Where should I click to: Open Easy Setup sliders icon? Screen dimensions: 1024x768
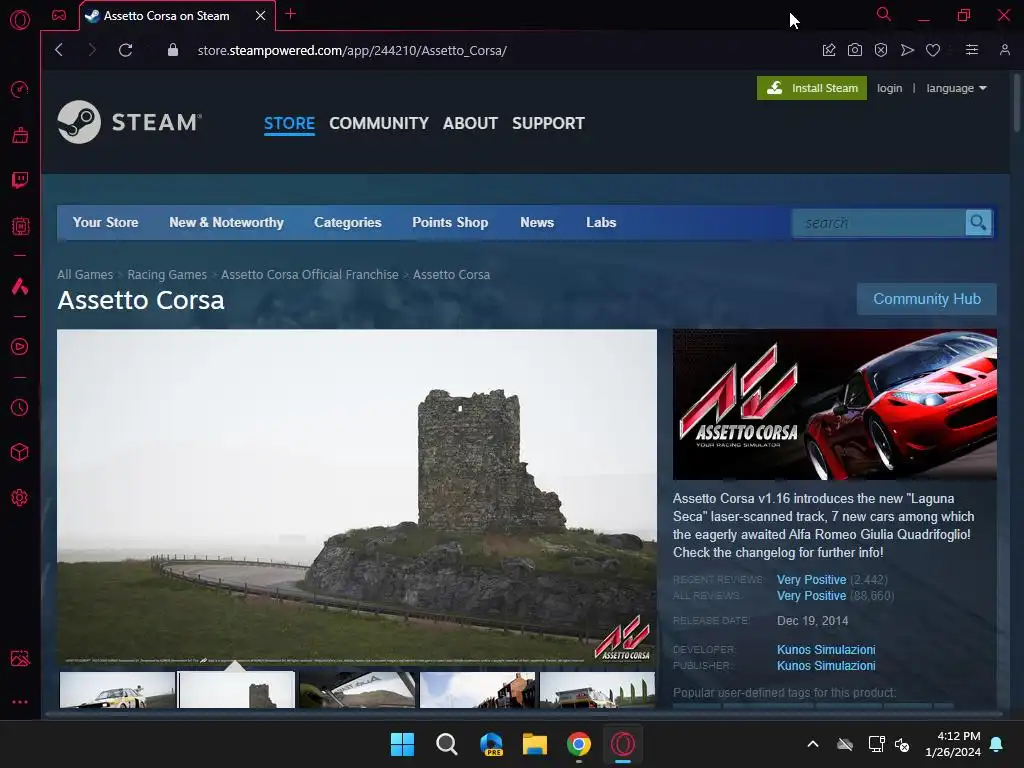[972, 50]
